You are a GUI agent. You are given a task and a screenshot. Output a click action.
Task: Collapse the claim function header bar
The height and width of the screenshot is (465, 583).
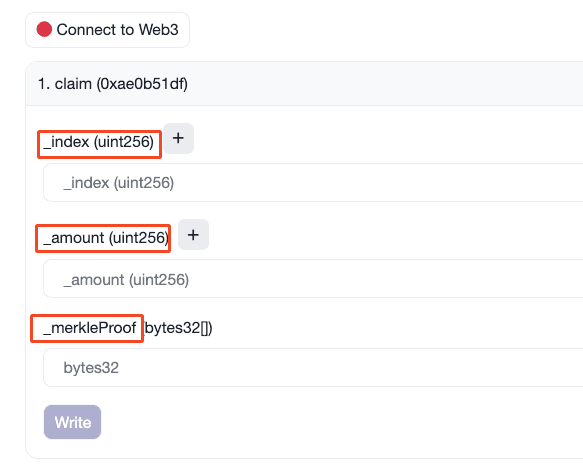click(x=304, y=84)
